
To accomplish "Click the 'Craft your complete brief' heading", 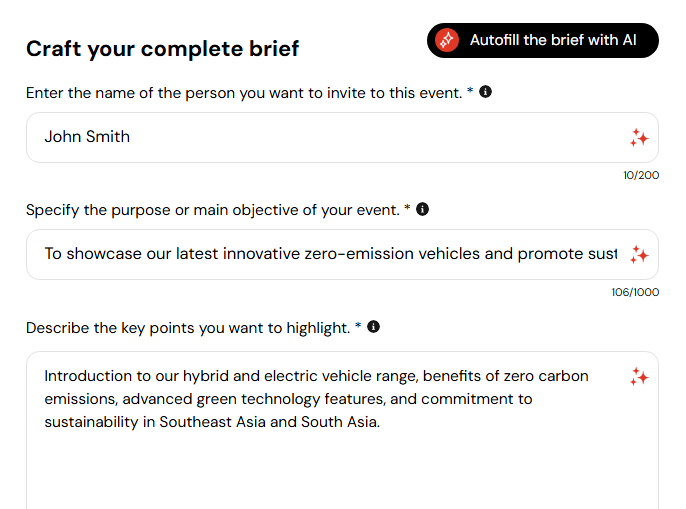I will [162, 49].
